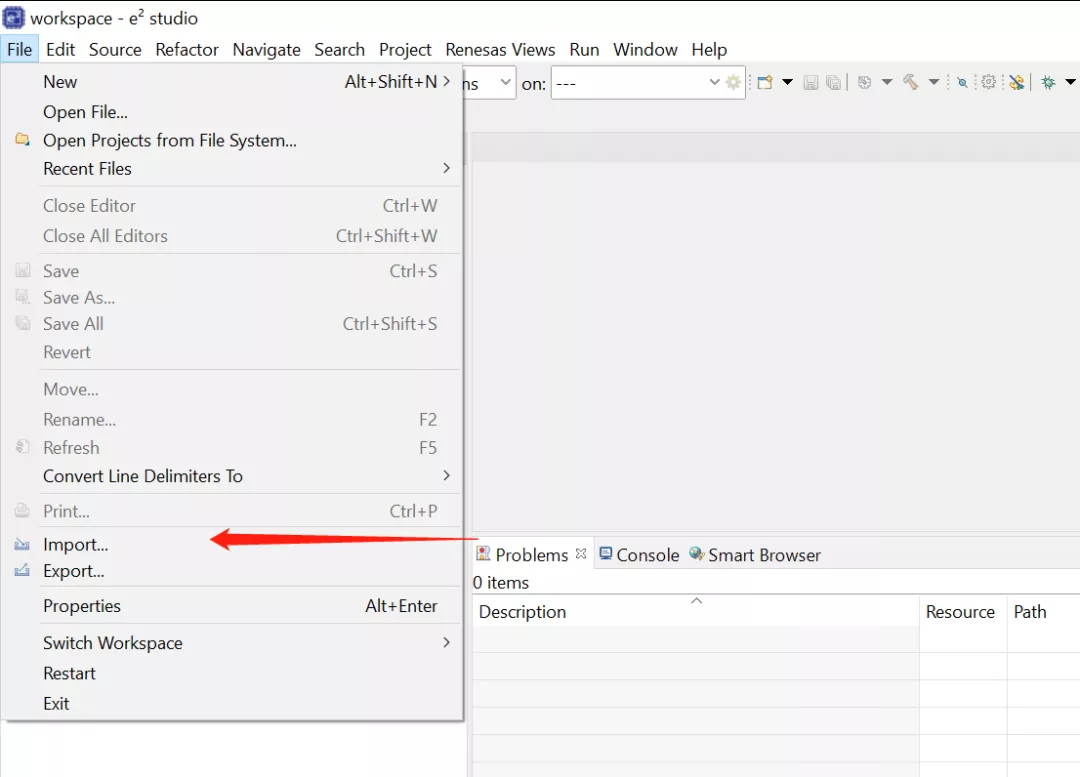Open dropdown arrow next to hammer Build icon
Image resolution: width=1080 pixels, height=777 pixels.
[x=934, y=82]
